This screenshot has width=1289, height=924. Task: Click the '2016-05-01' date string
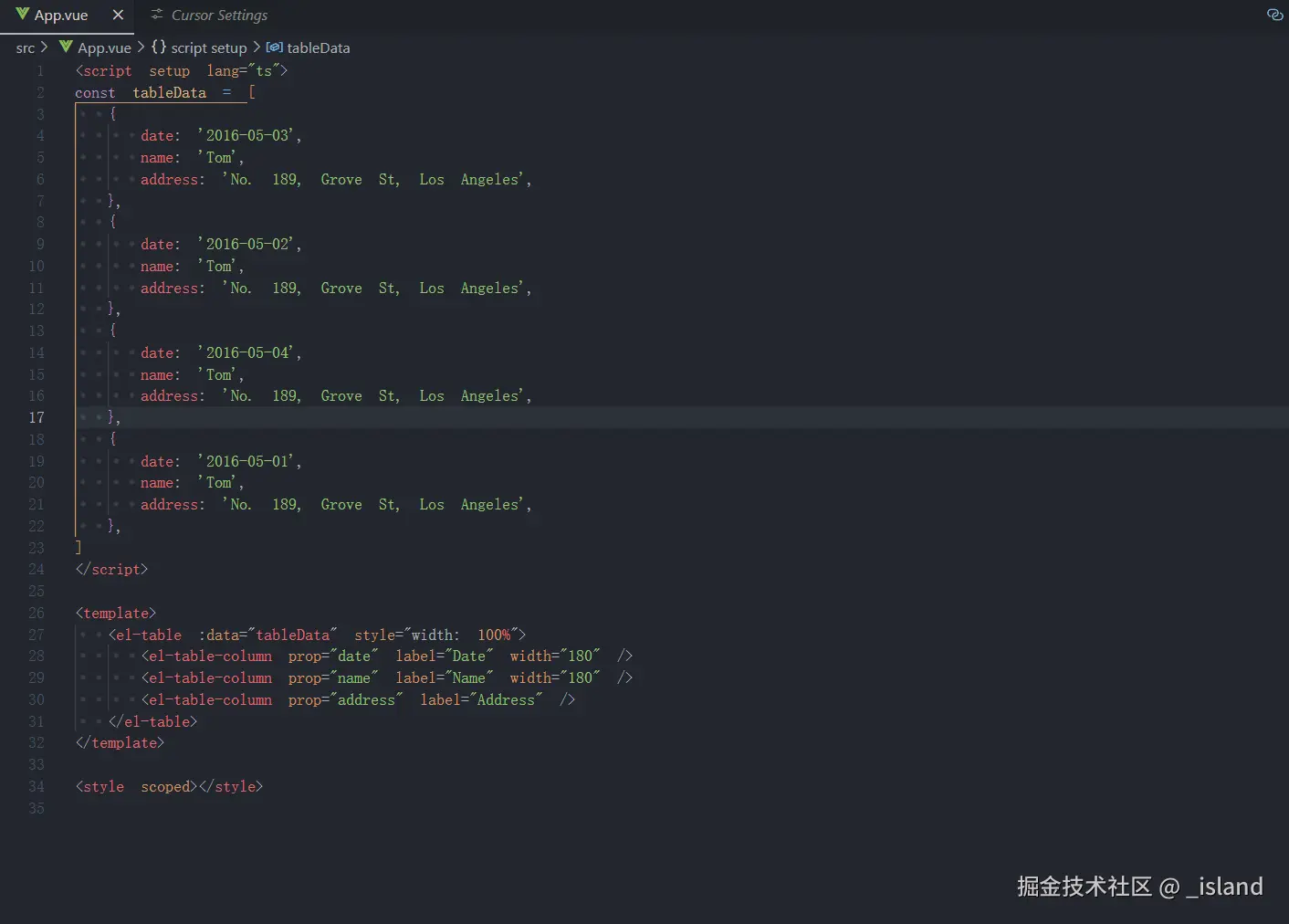[249, 462]
